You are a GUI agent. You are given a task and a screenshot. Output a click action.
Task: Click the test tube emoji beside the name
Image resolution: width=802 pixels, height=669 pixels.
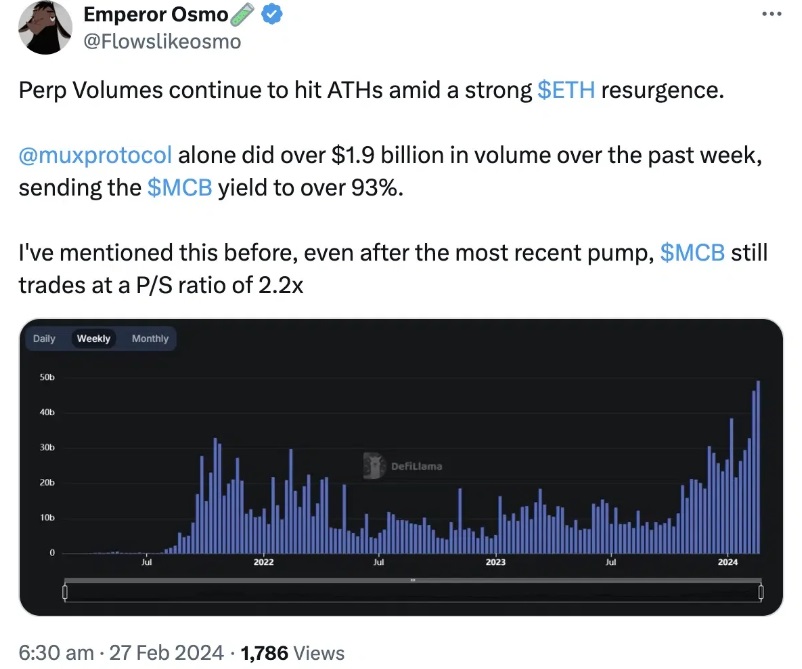[x=242, y=14]
